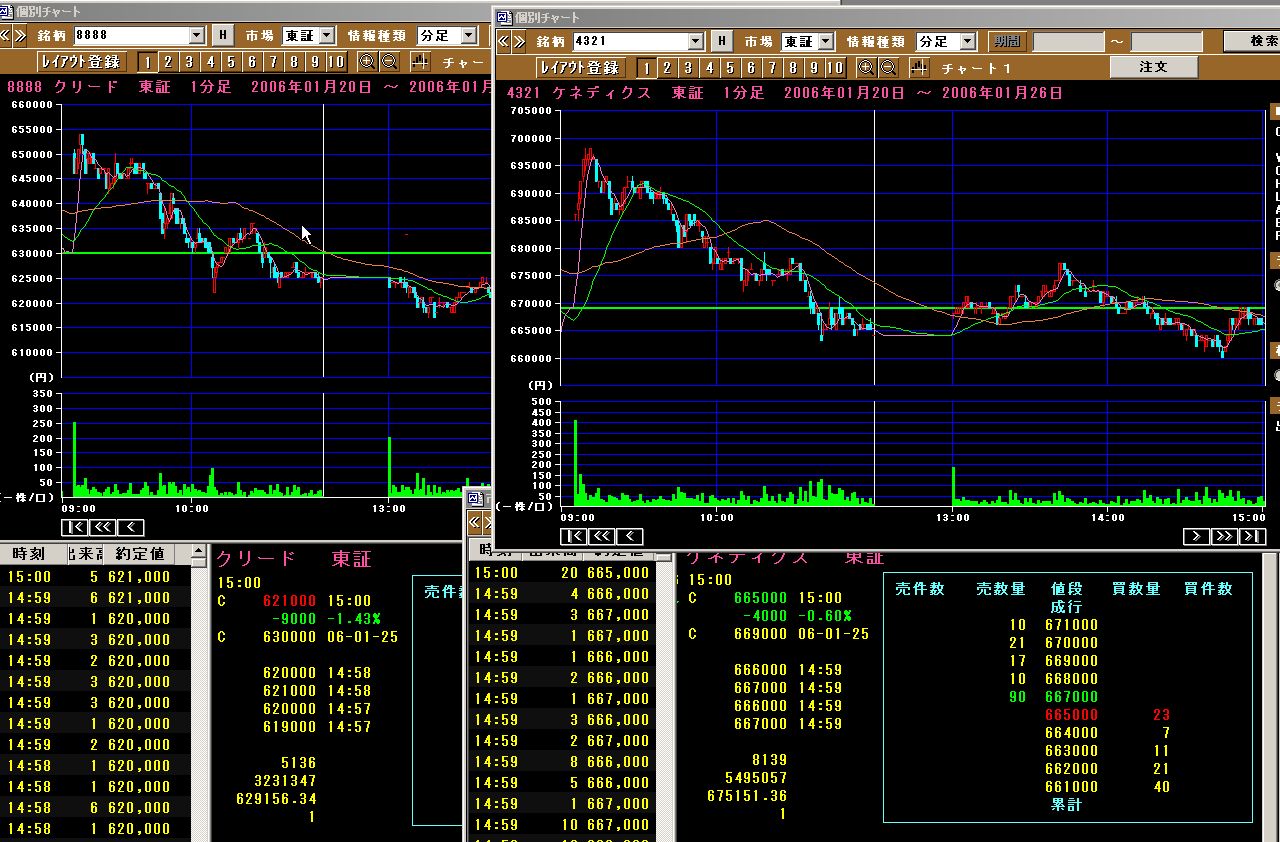Select layout 2 in 8888 window
Screen dimensions: 1280x842
click(x=169, y=62)
